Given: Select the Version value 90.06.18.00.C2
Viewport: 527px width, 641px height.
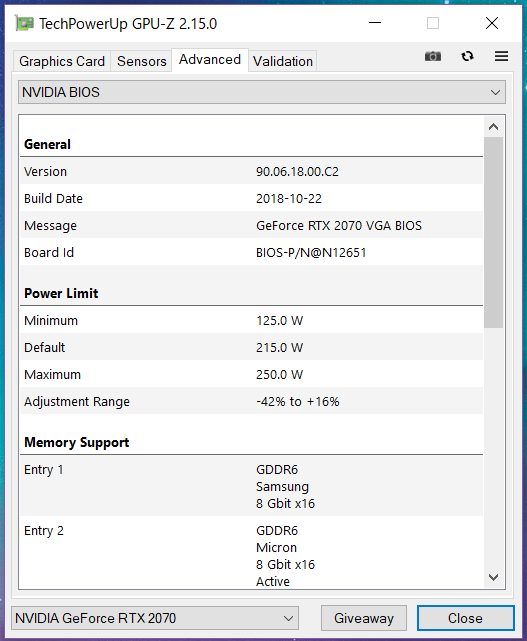Looking at the screenshot, I should click(297, 172).
